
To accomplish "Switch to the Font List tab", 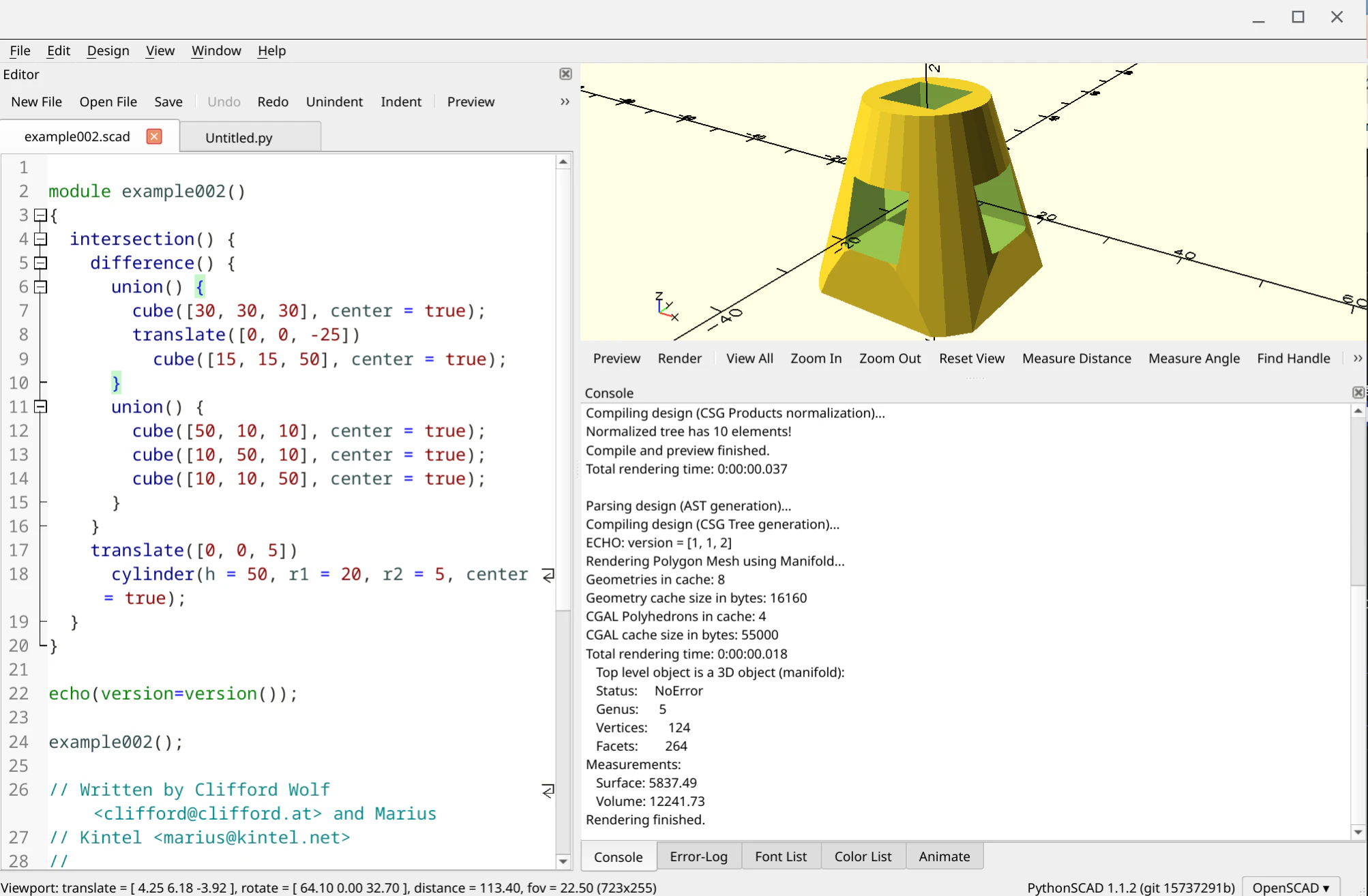I will (780, 856).
